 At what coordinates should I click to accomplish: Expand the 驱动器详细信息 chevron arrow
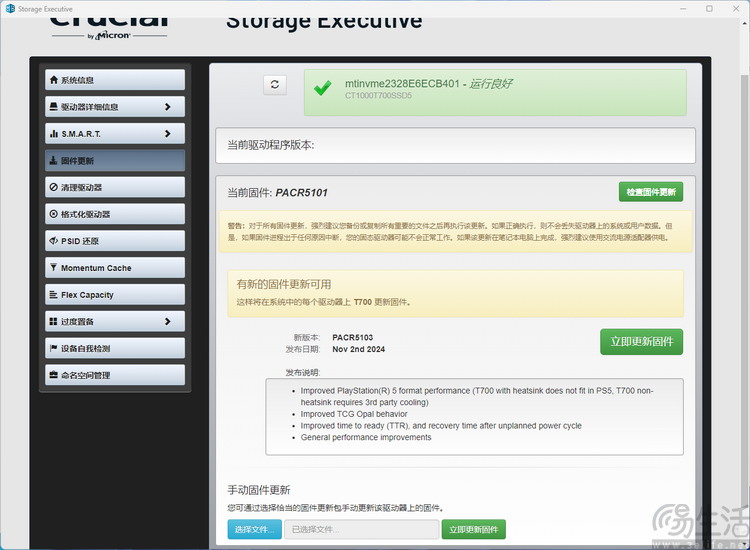click(167, 107)
